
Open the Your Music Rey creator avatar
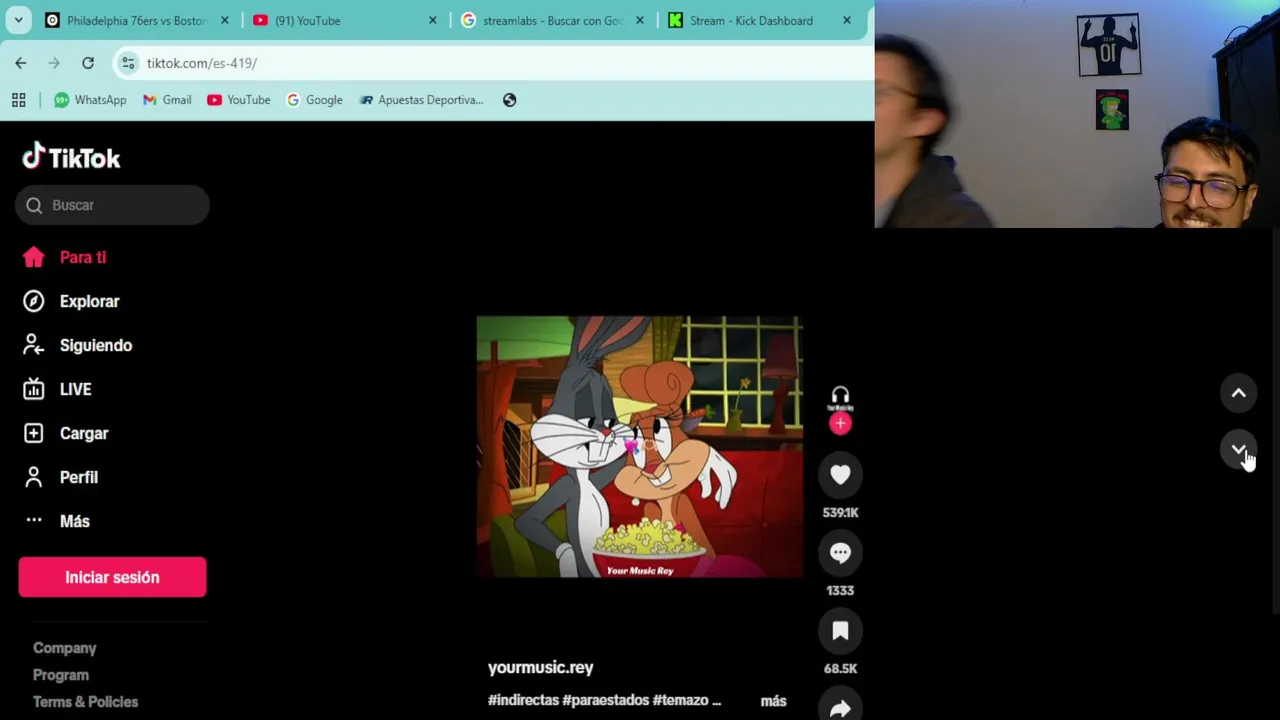[840, 398]
